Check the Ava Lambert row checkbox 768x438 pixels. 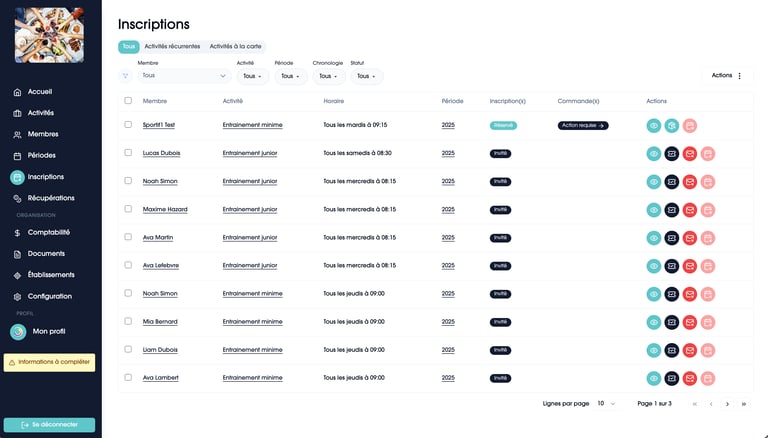tap(128, 377)
